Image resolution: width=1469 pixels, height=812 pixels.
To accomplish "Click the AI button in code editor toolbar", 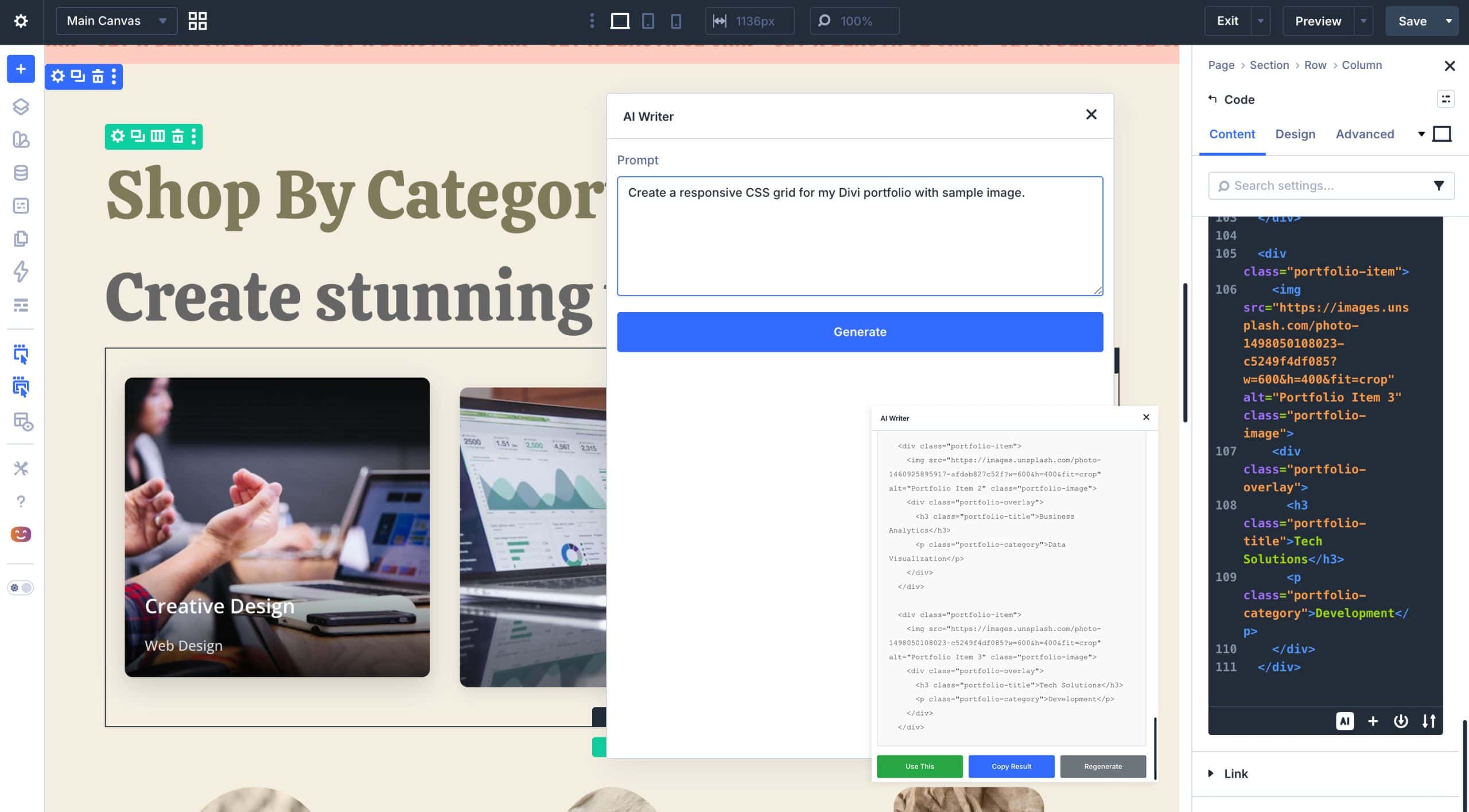I will (1344, 721).
